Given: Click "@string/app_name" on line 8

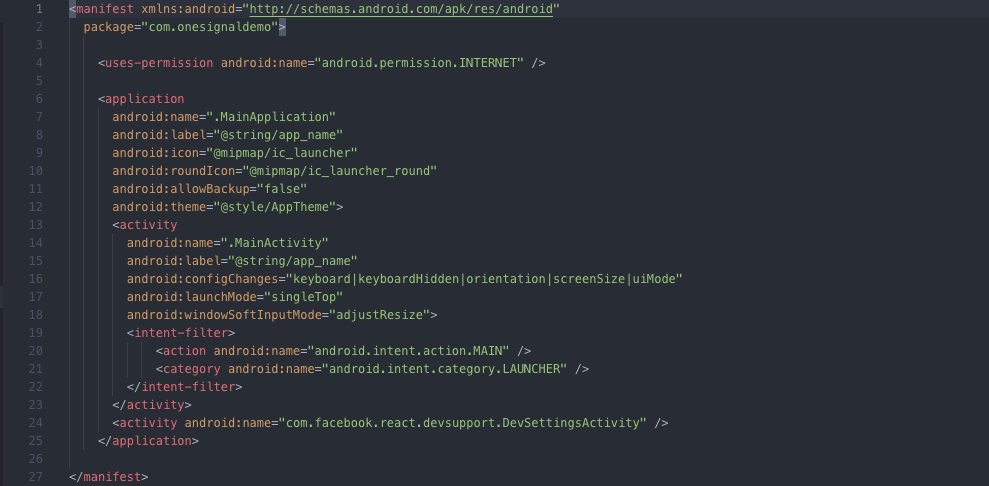Looking at the screenshot, I should (278, 135).
